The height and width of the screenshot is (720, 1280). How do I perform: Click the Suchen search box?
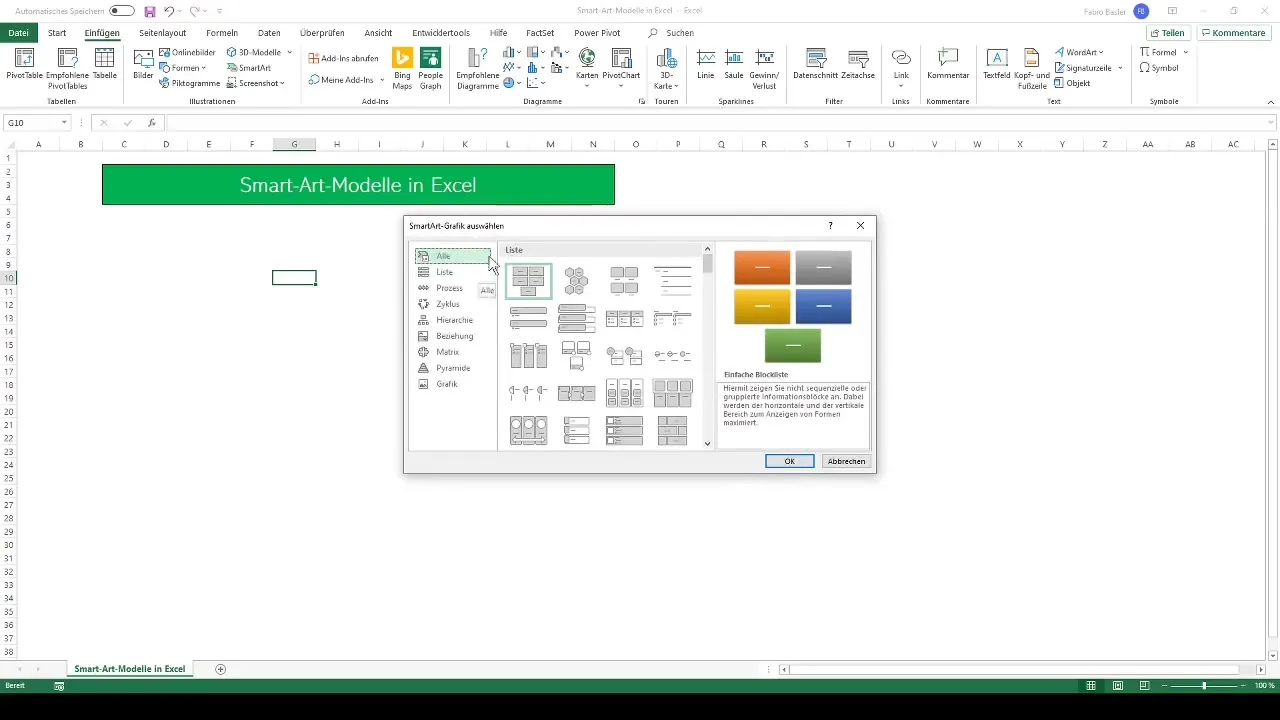coord(680,33)
